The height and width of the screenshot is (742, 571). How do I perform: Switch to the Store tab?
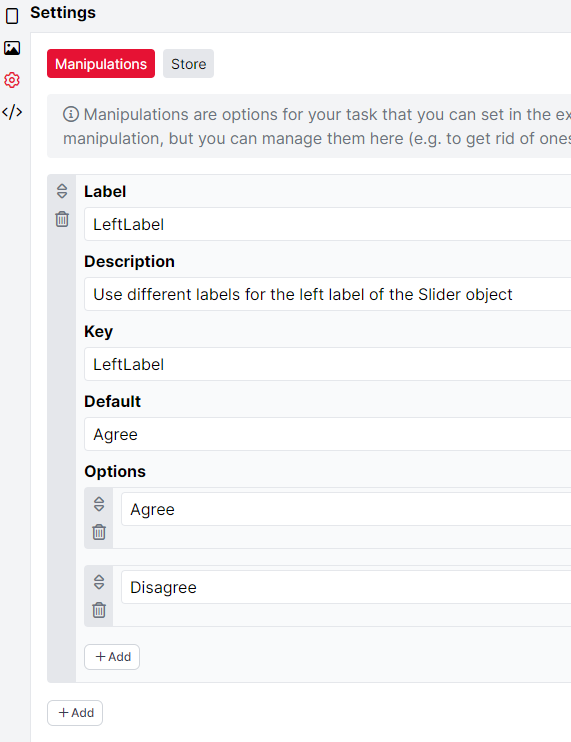click(188, 63)
